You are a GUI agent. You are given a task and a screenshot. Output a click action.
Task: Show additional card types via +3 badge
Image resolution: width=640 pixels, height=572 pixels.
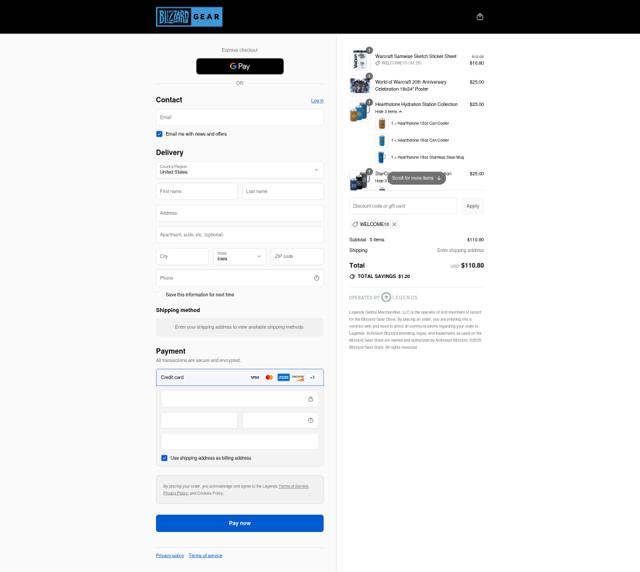coord(312,377)
